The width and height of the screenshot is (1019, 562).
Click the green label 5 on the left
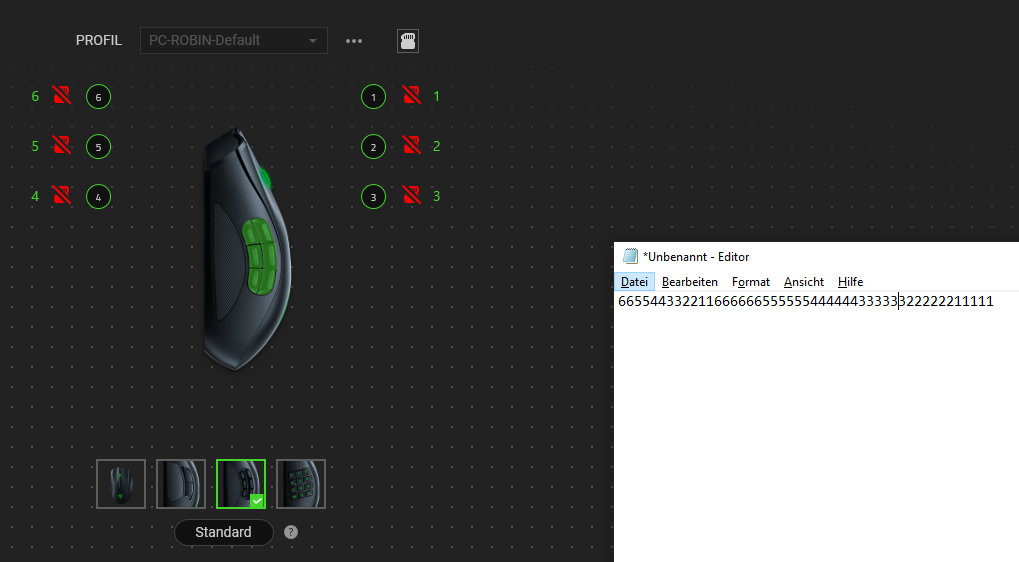[35, 146]
